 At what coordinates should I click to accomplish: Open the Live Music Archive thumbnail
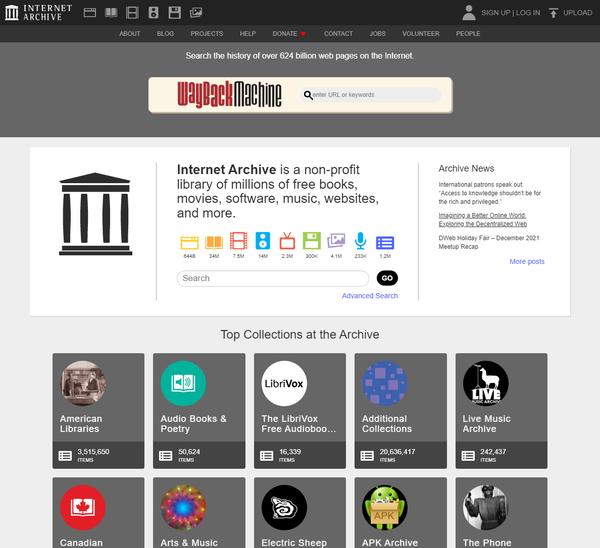click(x=486, y=383)
